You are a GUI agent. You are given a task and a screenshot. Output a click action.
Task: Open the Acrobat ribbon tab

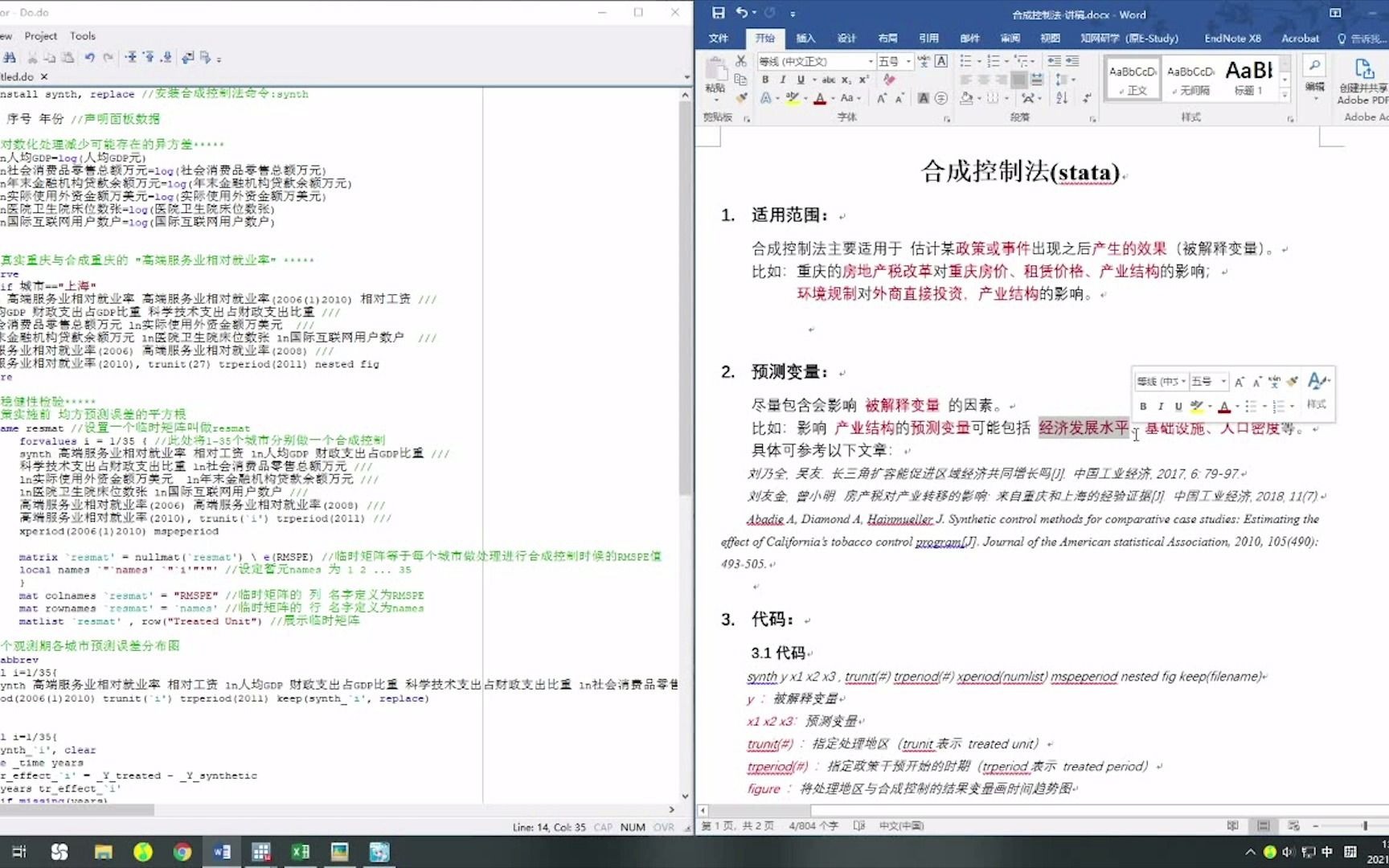(x=1300, y=38)
